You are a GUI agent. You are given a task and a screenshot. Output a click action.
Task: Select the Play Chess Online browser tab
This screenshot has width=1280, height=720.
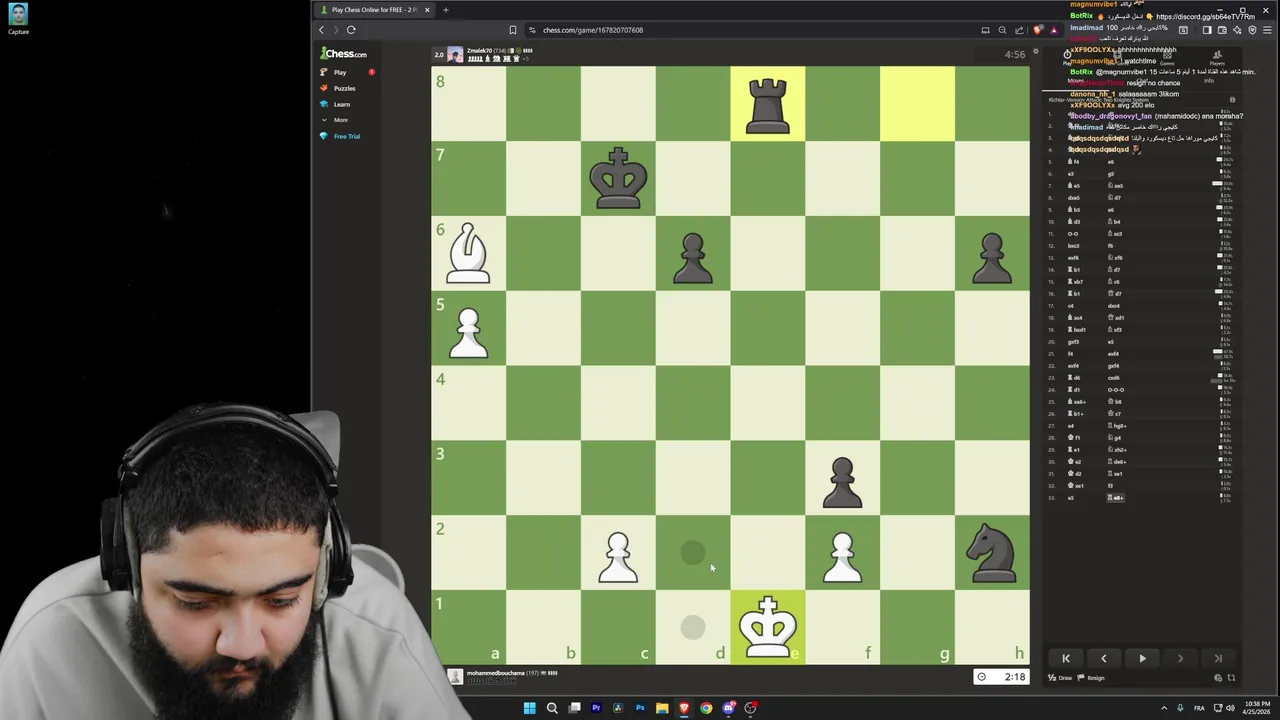point(374,10)
